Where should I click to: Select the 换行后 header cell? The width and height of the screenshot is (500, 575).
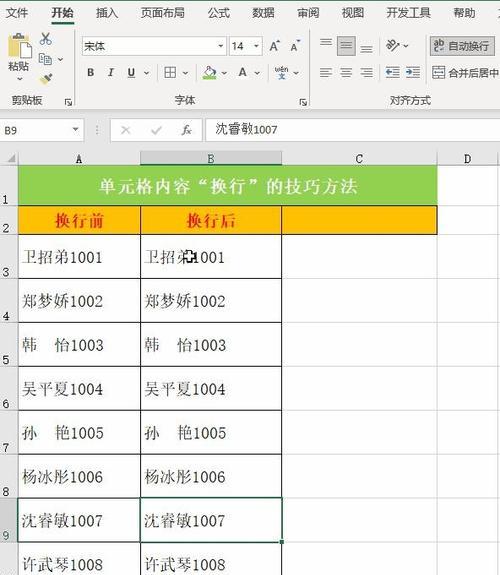[211, 220]
